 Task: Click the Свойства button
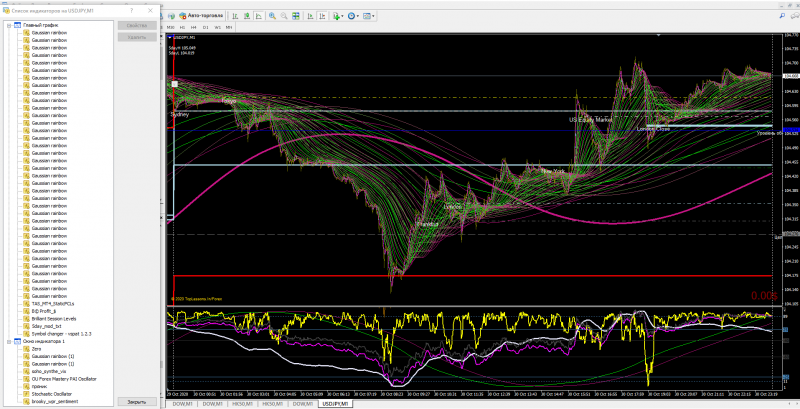(137, 25)
